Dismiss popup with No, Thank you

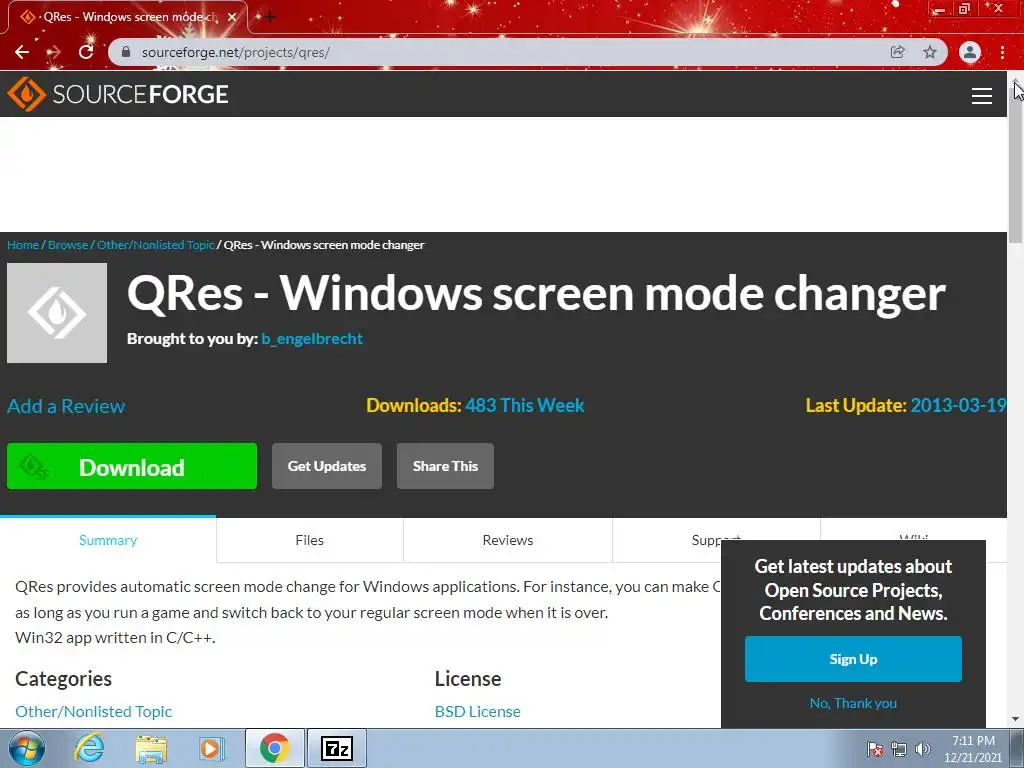tap(853, 703)
